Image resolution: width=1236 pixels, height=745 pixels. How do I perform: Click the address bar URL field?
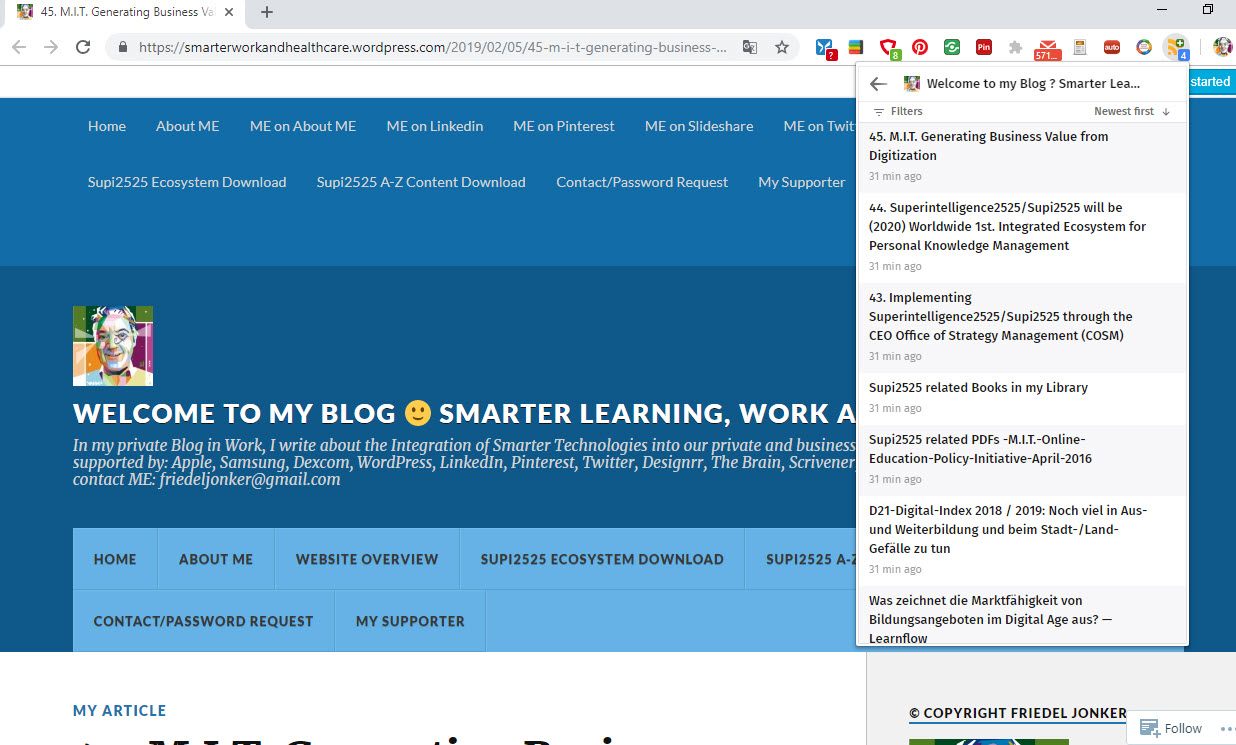(432, 47)
